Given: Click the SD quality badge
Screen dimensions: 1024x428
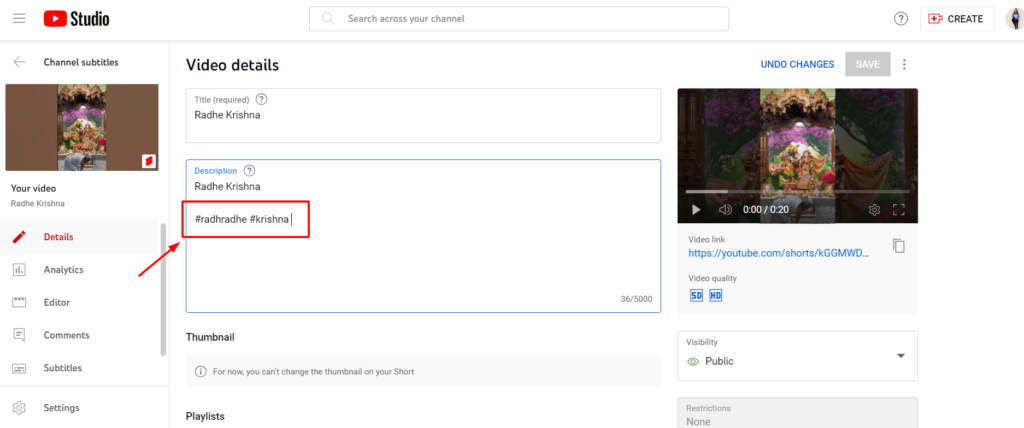Looking at the screenshot, I should [697, 295].
